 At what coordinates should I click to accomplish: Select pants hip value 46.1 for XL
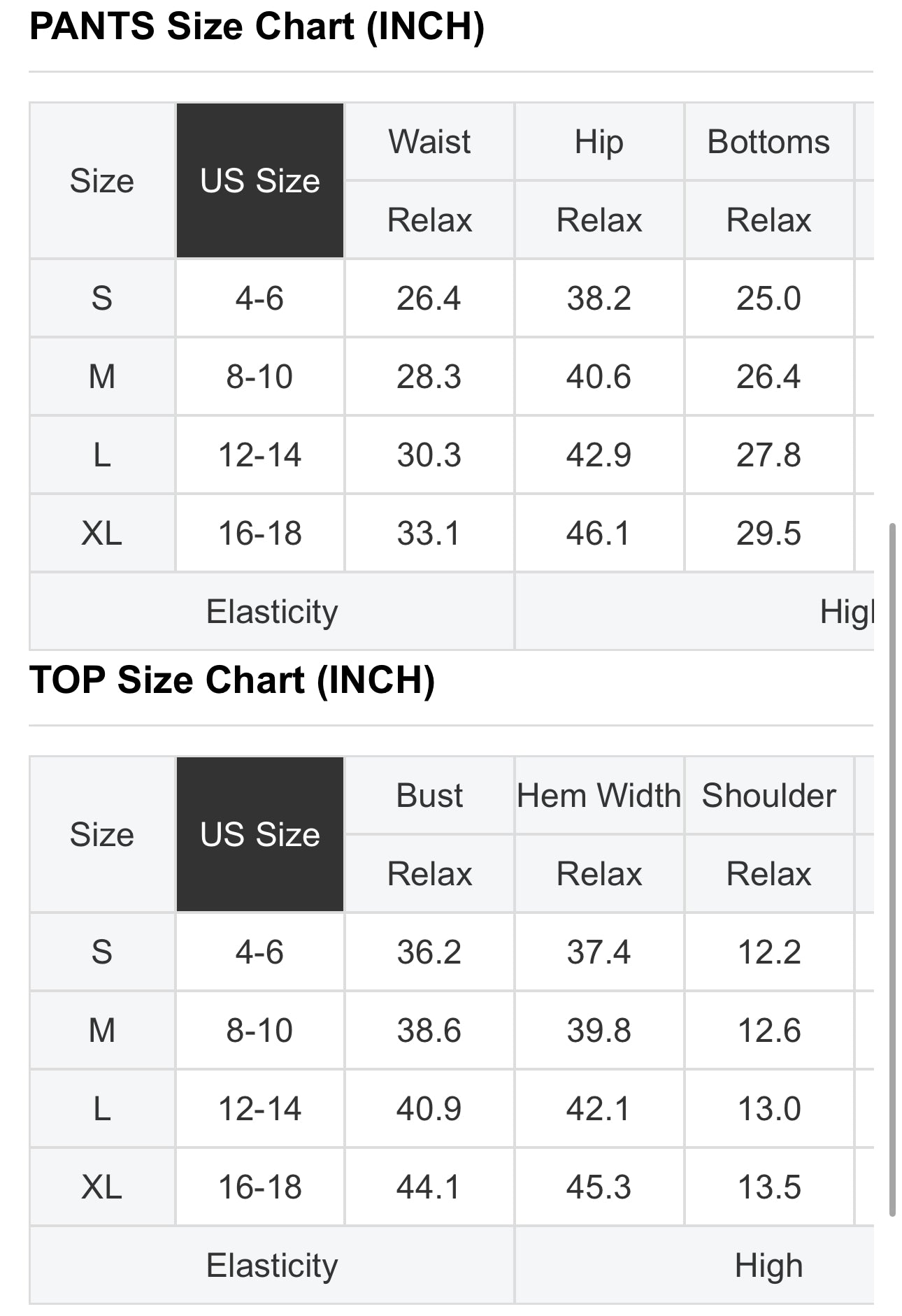(x=599, y=534)
